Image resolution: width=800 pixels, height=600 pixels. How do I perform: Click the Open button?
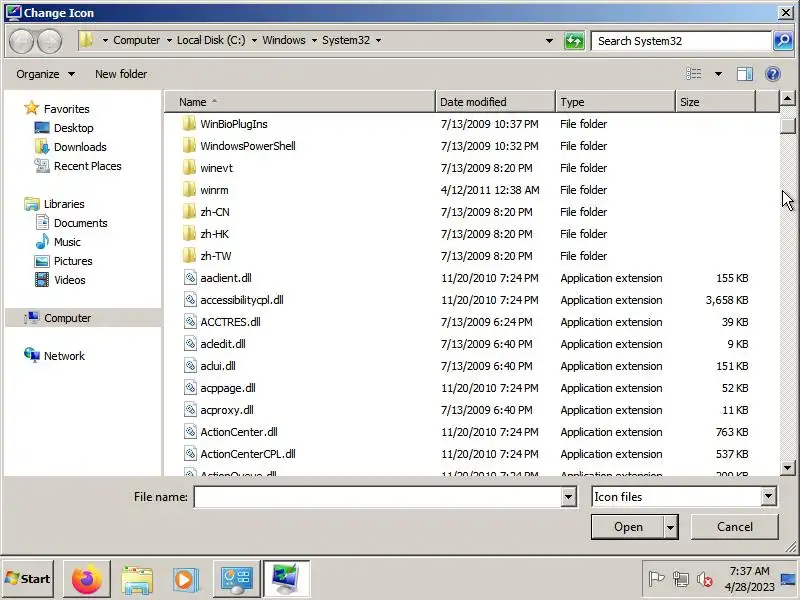coord(628,527)
